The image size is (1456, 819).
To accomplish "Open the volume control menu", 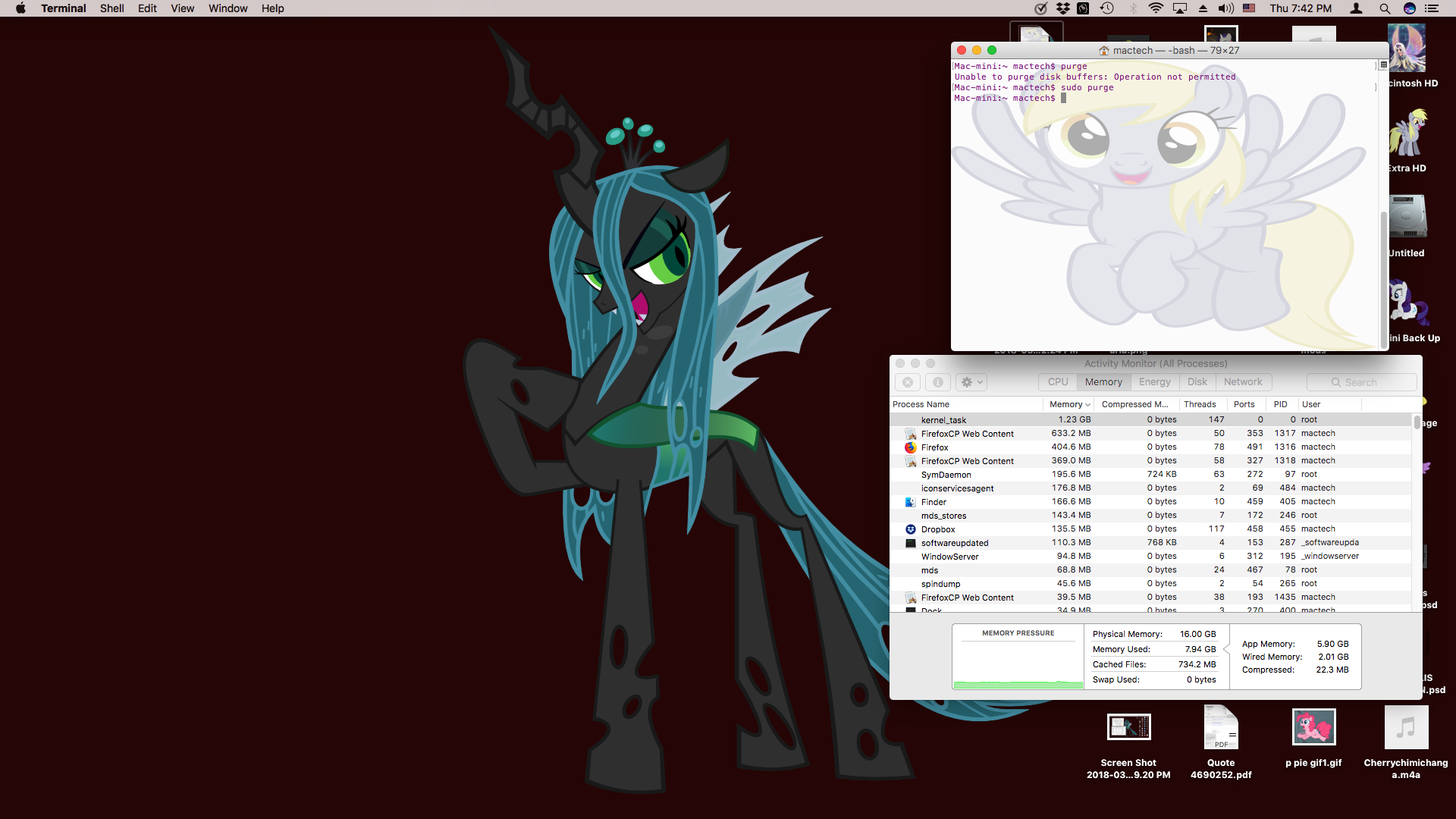I will coord(1225,8).
